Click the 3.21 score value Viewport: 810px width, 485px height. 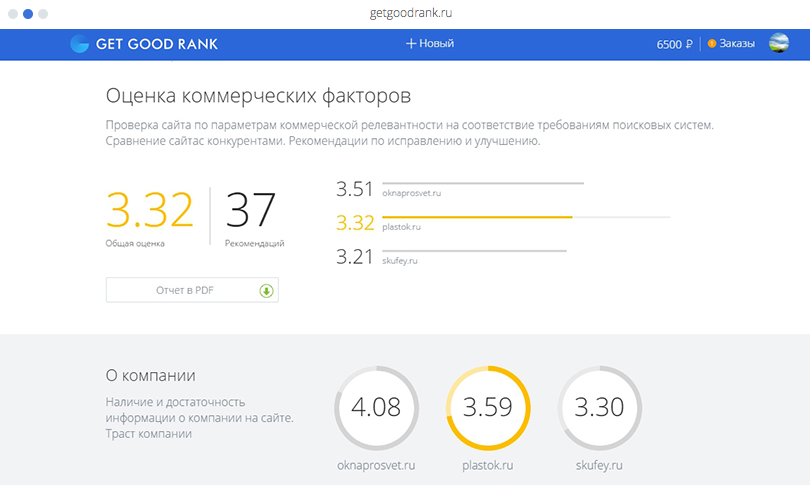click(x=354, y=257)
